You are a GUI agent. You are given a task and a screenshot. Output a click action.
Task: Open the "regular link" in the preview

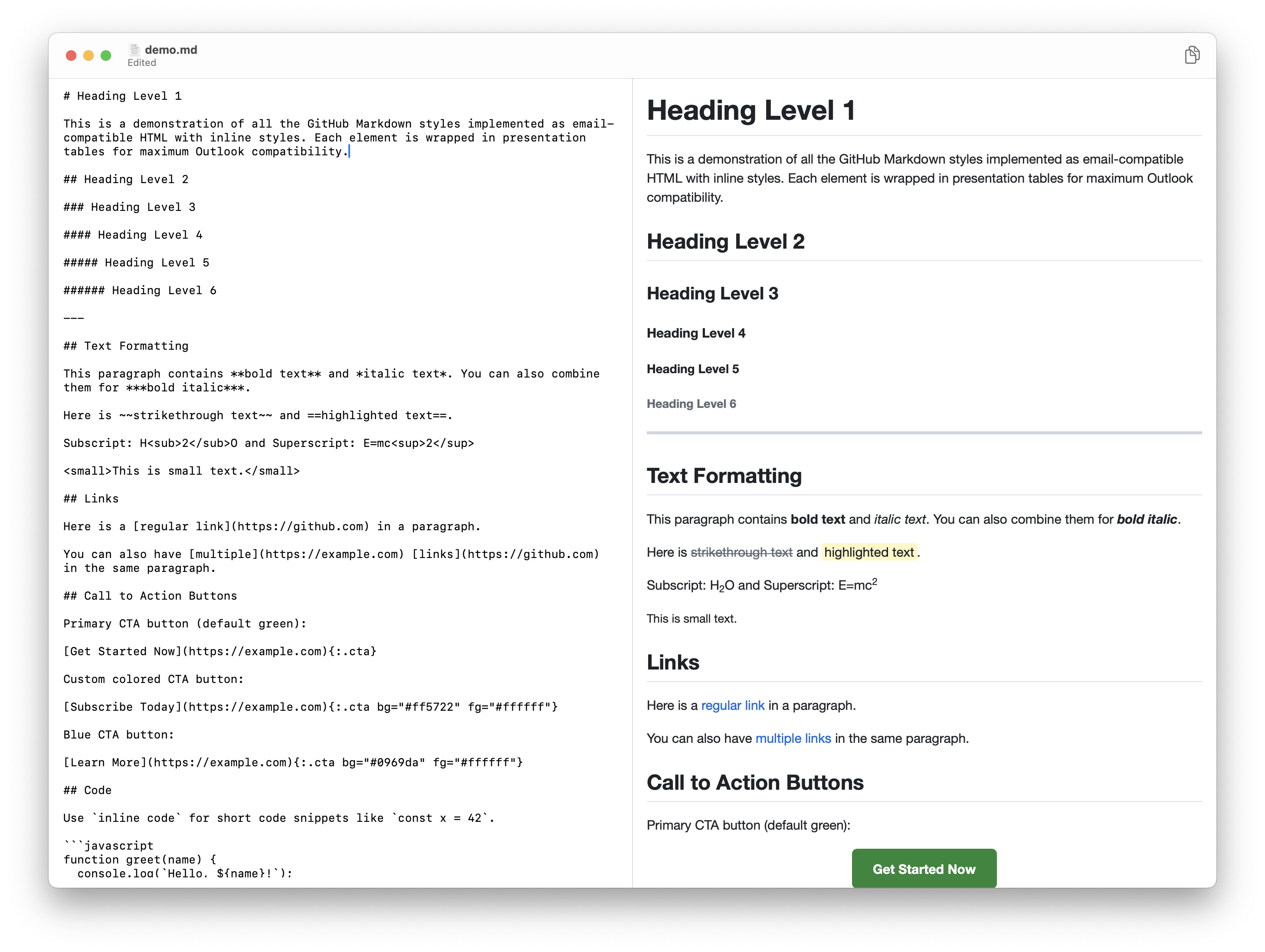click(732, 706)
